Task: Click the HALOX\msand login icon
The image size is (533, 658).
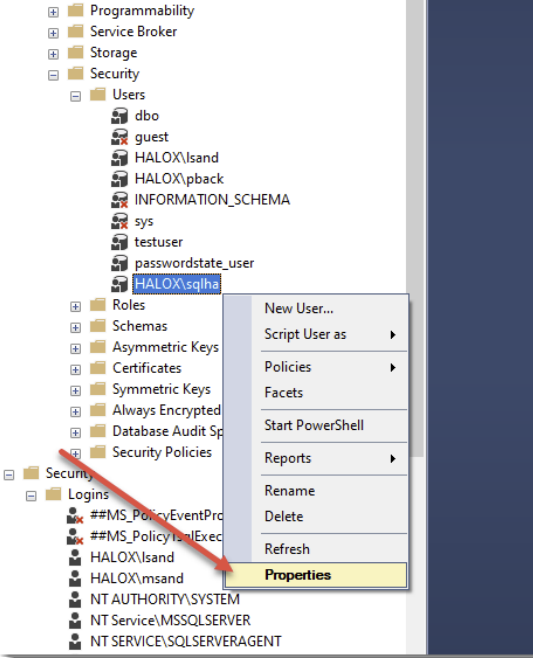Action: (x=75, y=579)
